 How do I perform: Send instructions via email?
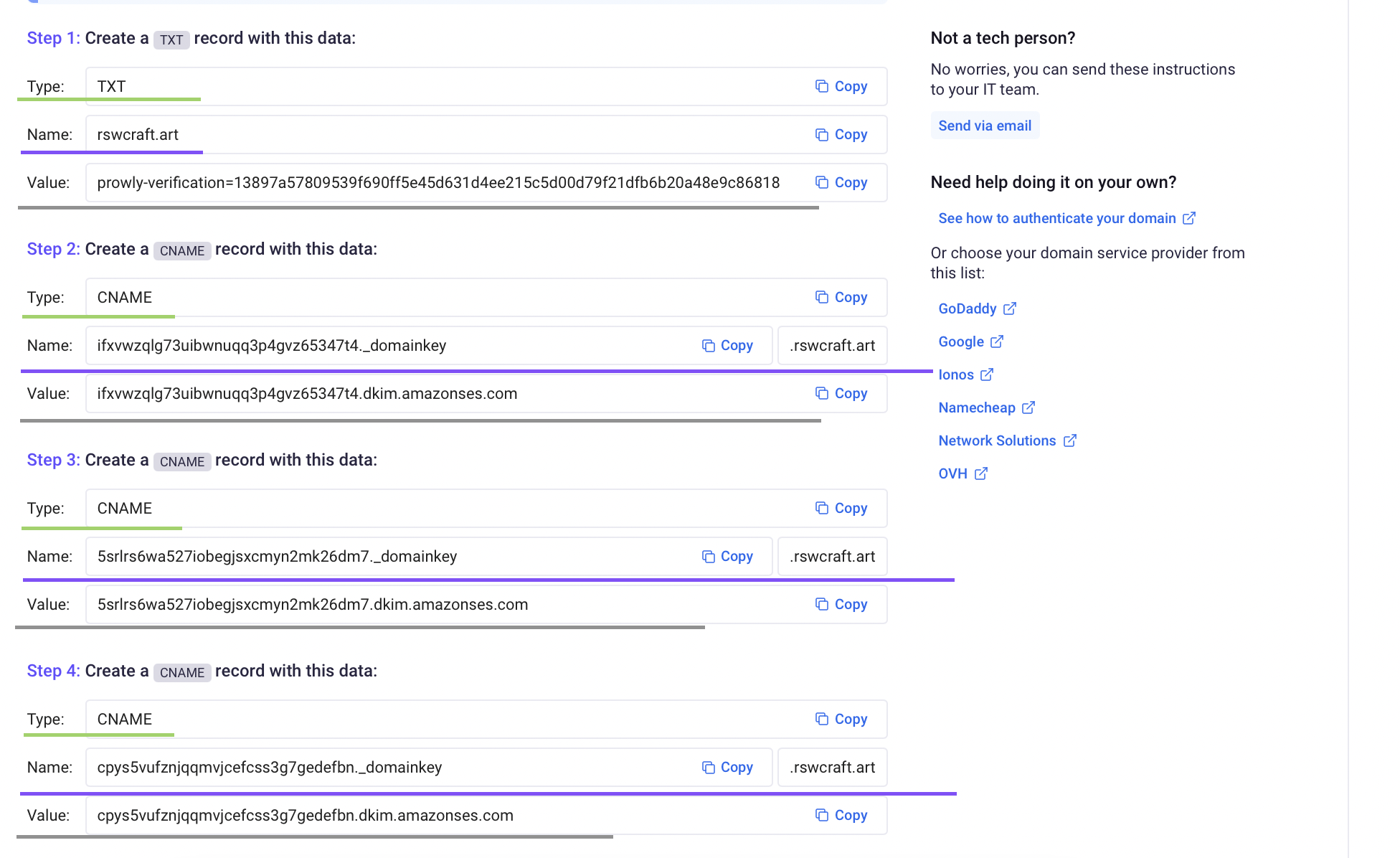click(985, 126)
